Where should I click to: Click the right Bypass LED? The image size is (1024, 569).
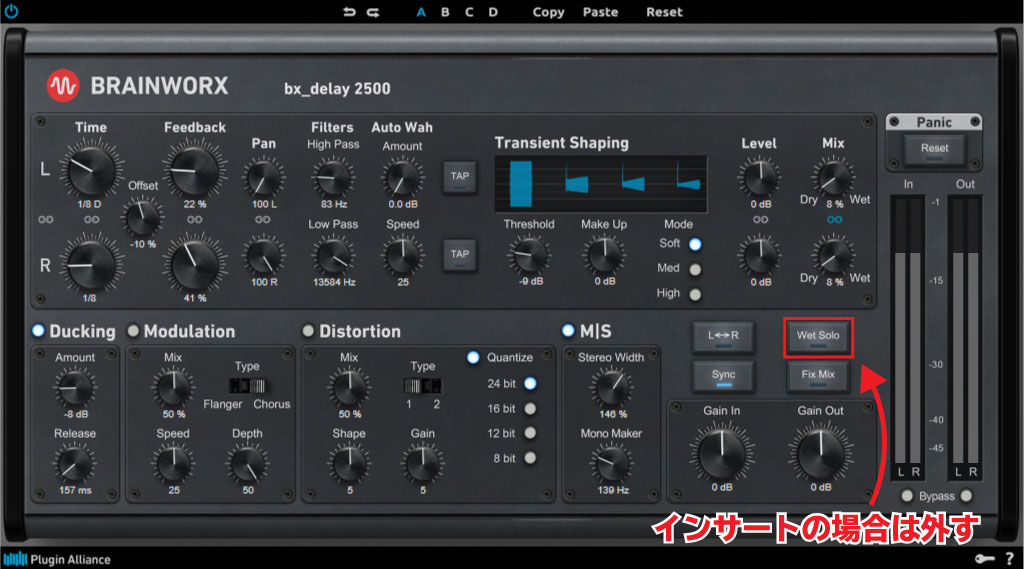coord(967,496)
